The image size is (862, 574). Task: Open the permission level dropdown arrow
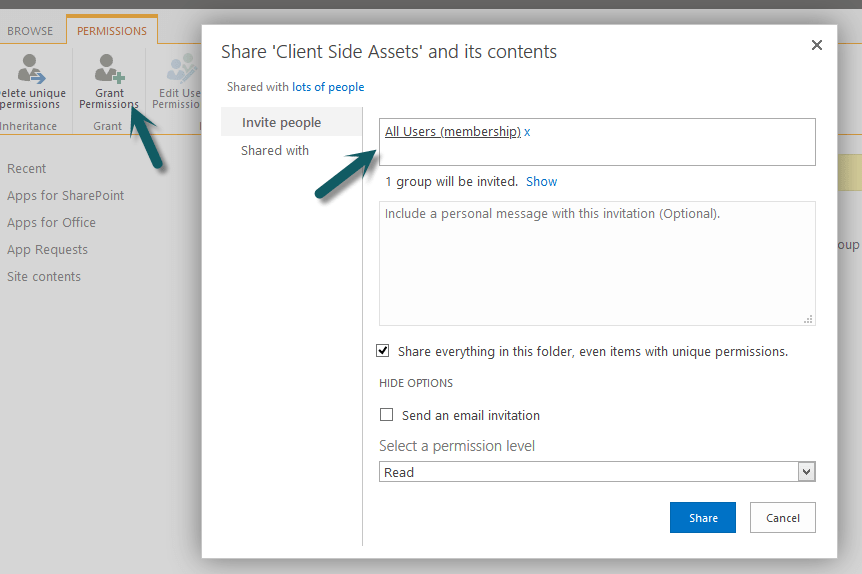click(806, 472)
